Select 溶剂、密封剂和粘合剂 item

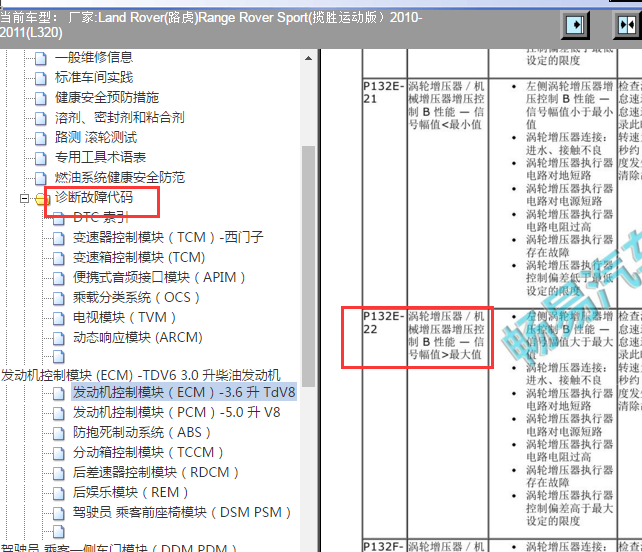point(120,118)
